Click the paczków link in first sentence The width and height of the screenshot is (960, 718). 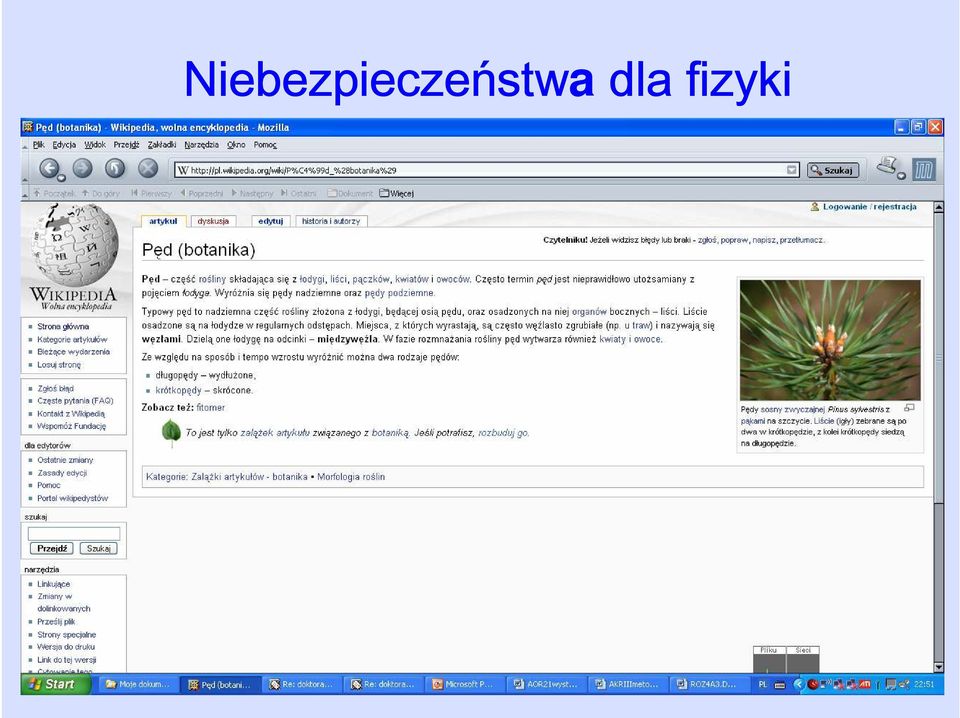pos(371,279)
